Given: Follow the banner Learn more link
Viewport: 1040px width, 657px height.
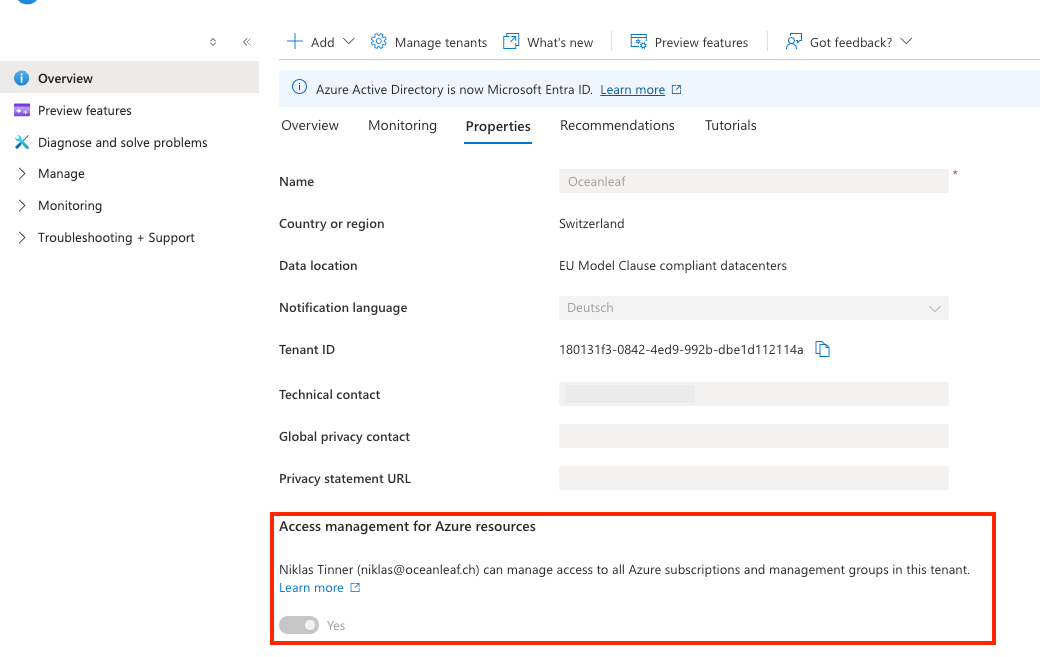Looking at the screenshot, I should pos(632,90).
